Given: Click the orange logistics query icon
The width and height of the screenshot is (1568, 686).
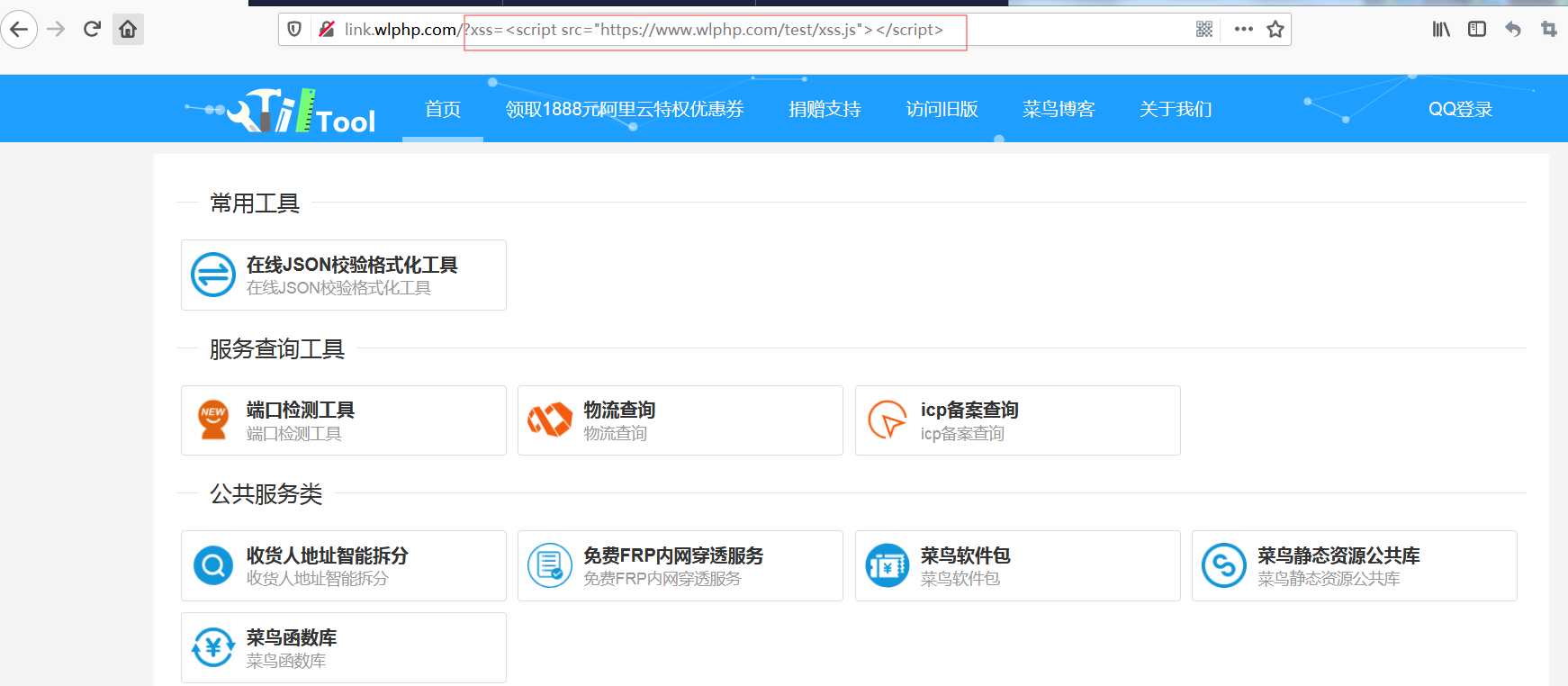Looking at the screenshot, I should pyautogui.click(x=550, y=420).
